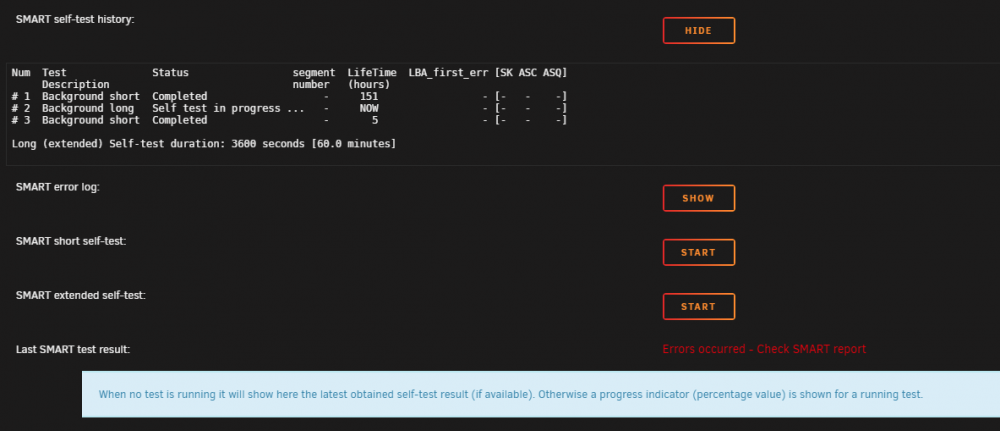Select 'Self test in progress ...' status
This screenshot has width=1000, height=431.
point(228,108)
